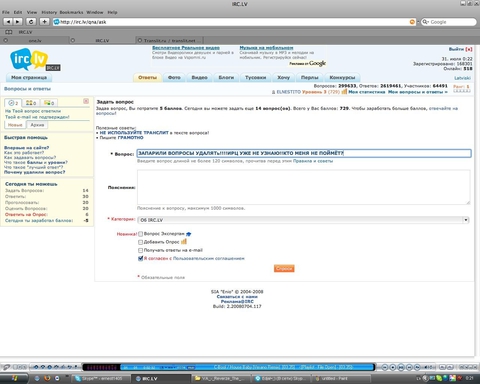Open the Впервые на сайте? link
480x384 pixels.
27,148
